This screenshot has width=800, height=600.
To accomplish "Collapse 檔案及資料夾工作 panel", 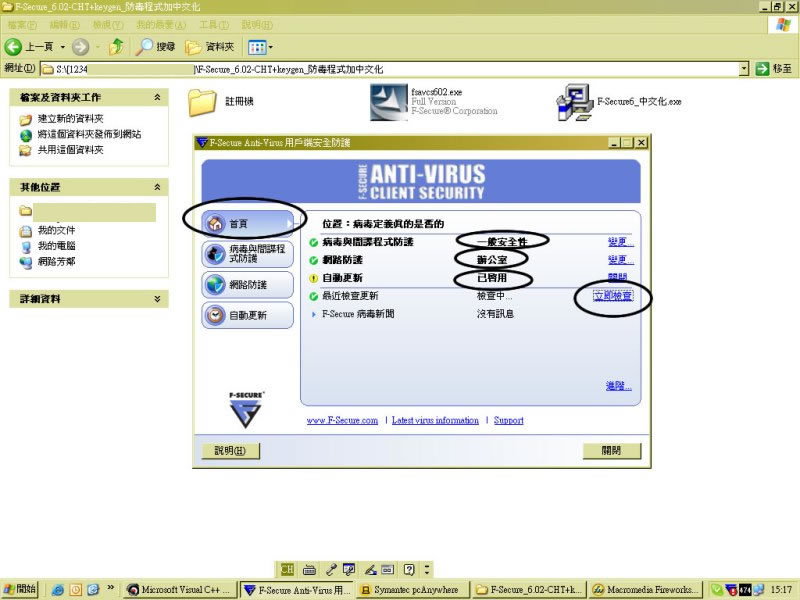I will pos(157,97).
